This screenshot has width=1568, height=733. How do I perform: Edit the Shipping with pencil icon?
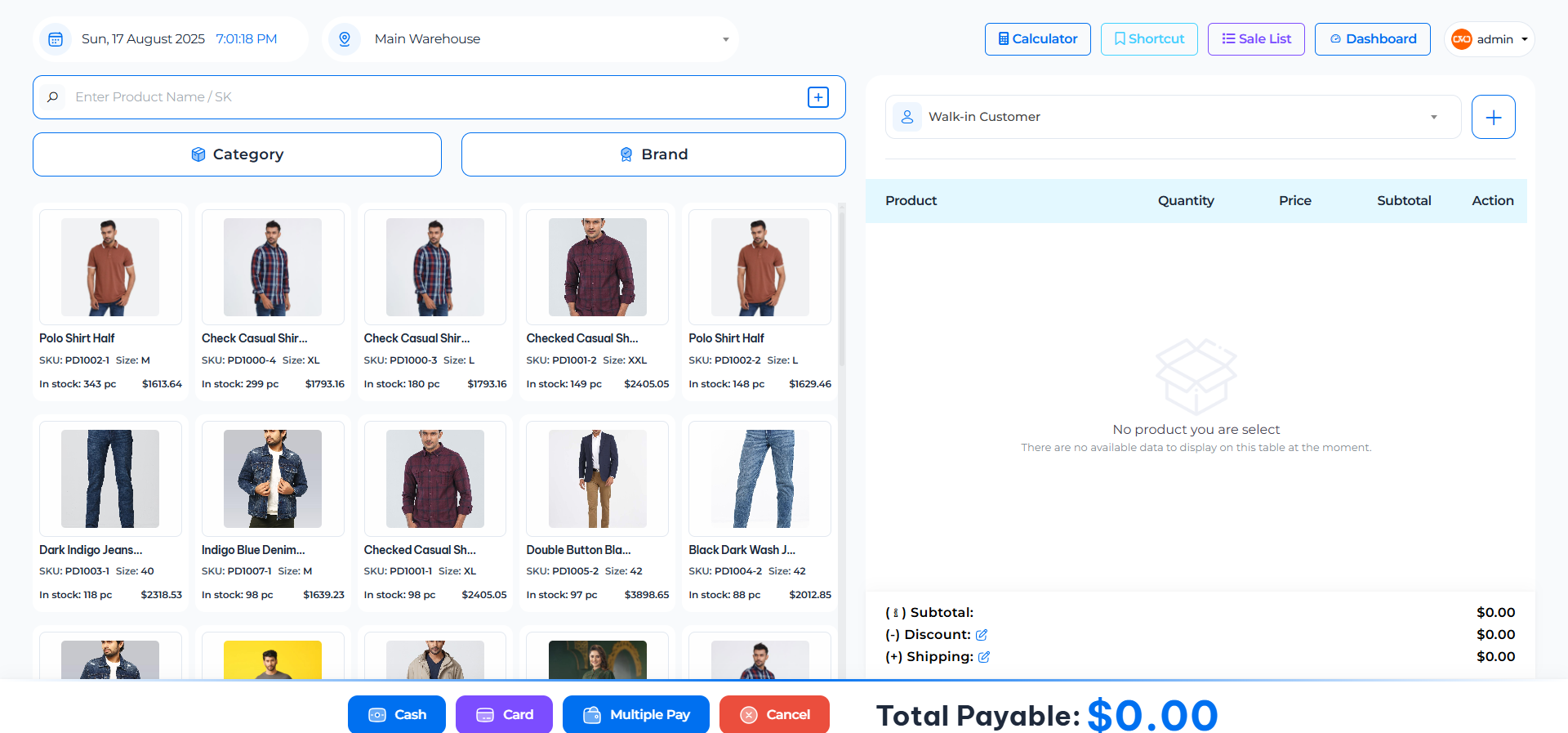pyautogui.click(x=984, y=657)
